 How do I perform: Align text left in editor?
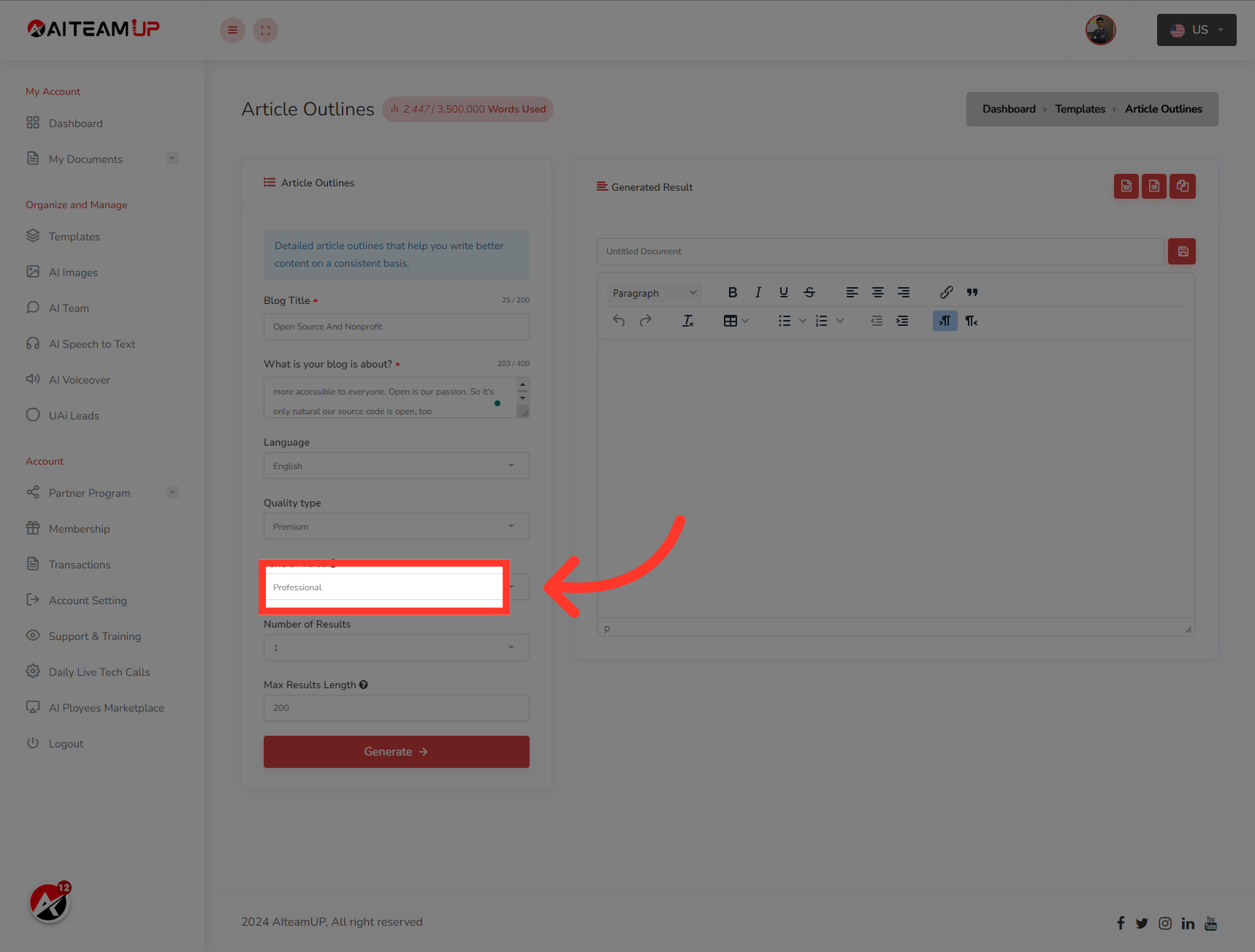[x=852, y=292]
